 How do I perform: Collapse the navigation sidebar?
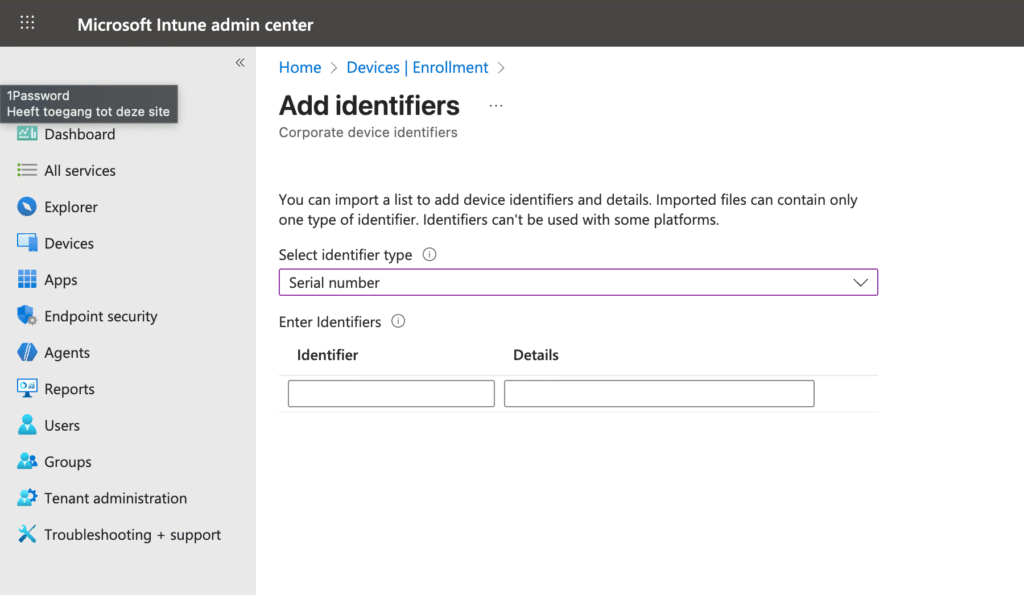pyautogui.click(x=240, y=62)
